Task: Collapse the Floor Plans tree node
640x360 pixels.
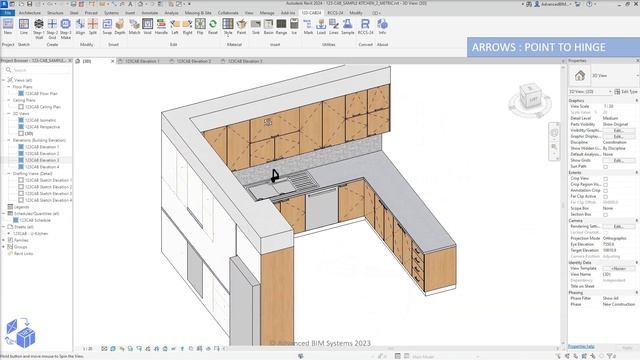Action: tap(9, 87)
